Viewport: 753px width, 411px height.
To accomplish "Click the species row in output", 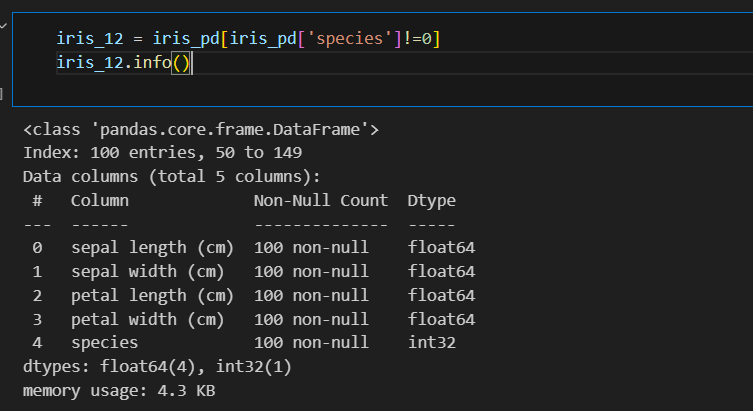I will (104, 343).
